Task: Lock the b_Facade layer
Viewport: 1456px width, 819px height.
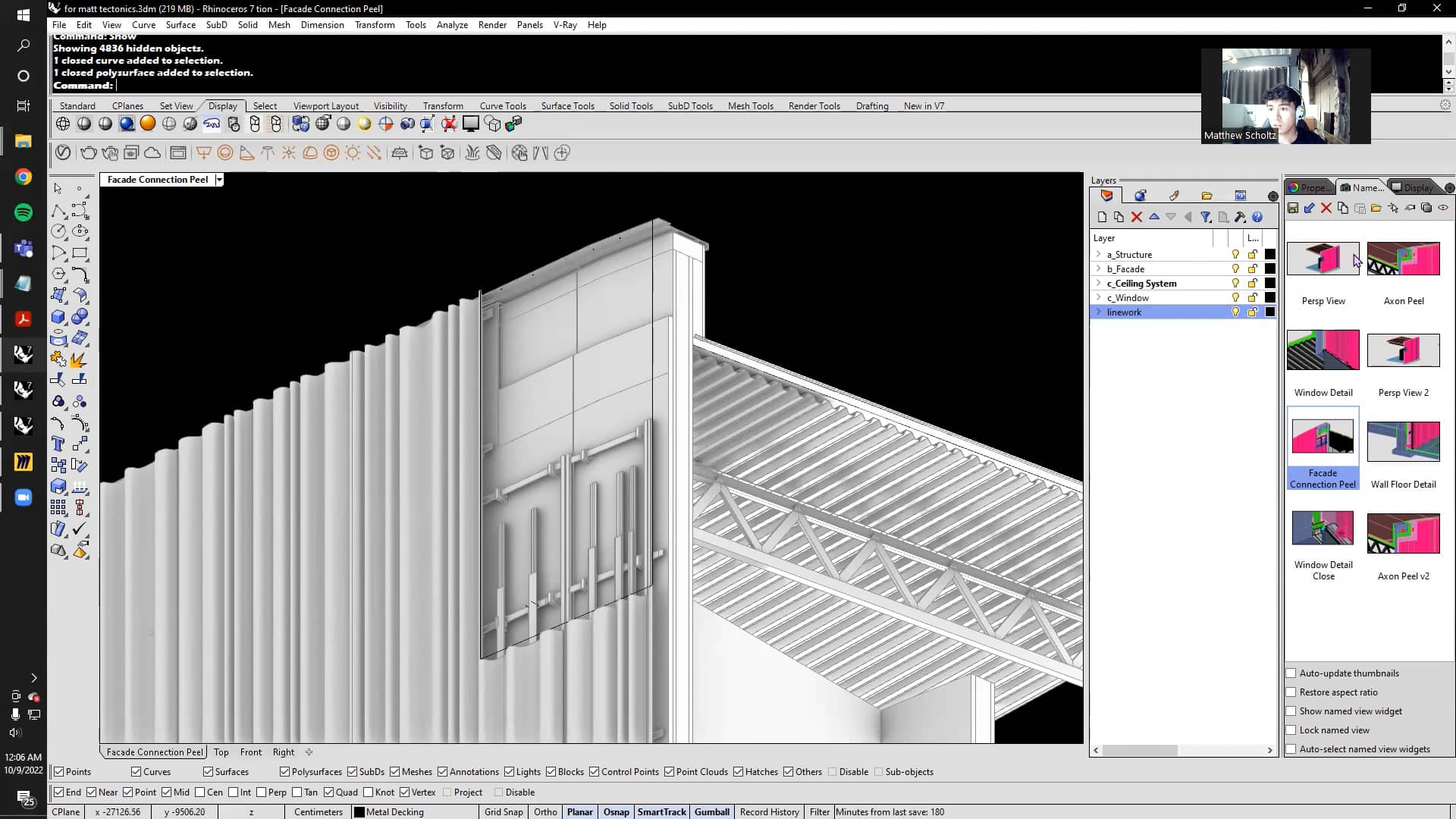Action: pos(1252,268)
